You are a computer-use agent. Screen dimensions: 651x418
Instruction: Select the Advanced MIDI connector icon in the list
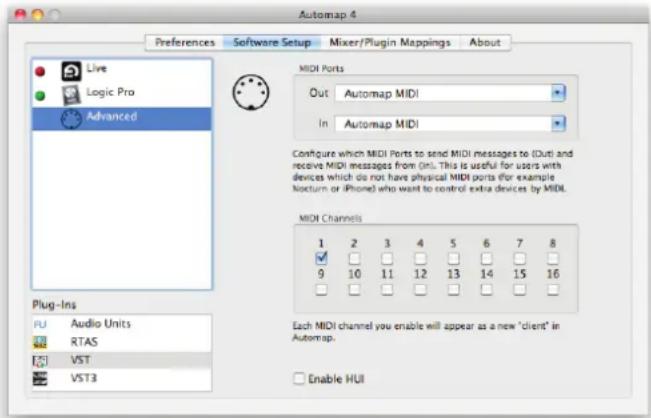[x=71, y=119]
